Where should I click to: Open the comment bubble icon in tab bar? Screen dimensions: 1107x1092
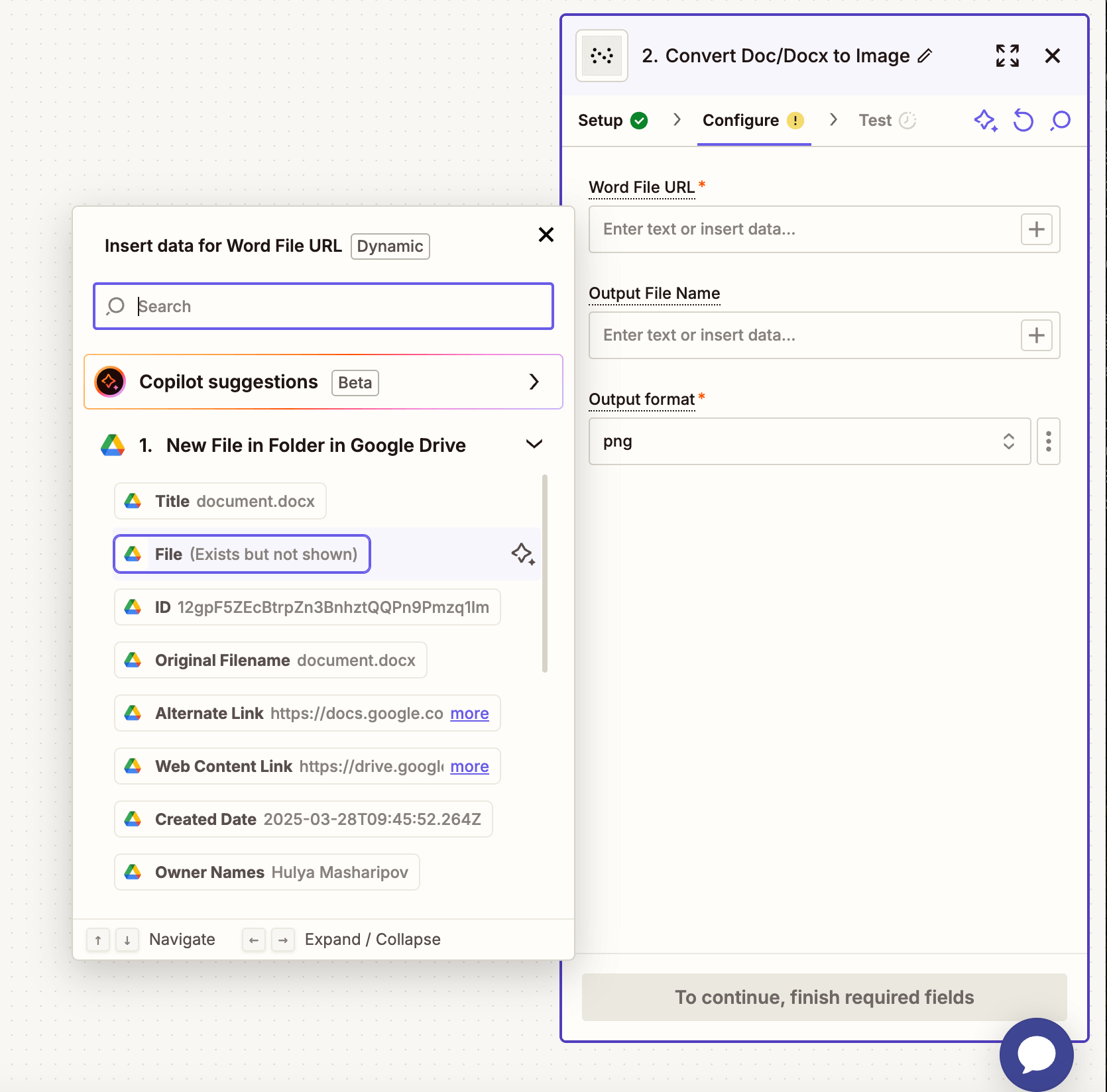[1061, 121]
